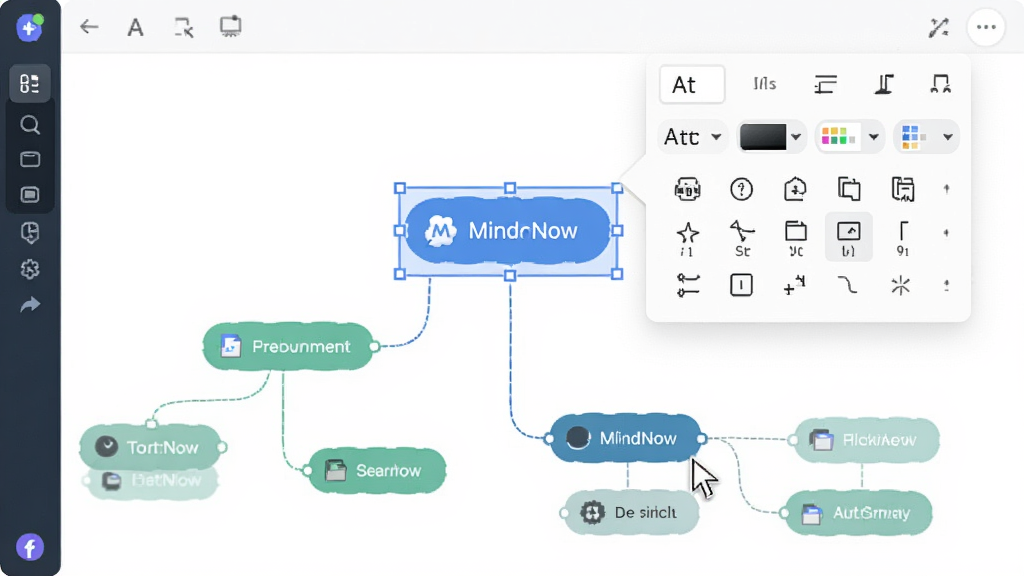Click the Facebook icon at sidebar bottom
Image resolution: width=1024 pixels, height=576 pixels.
30,547
